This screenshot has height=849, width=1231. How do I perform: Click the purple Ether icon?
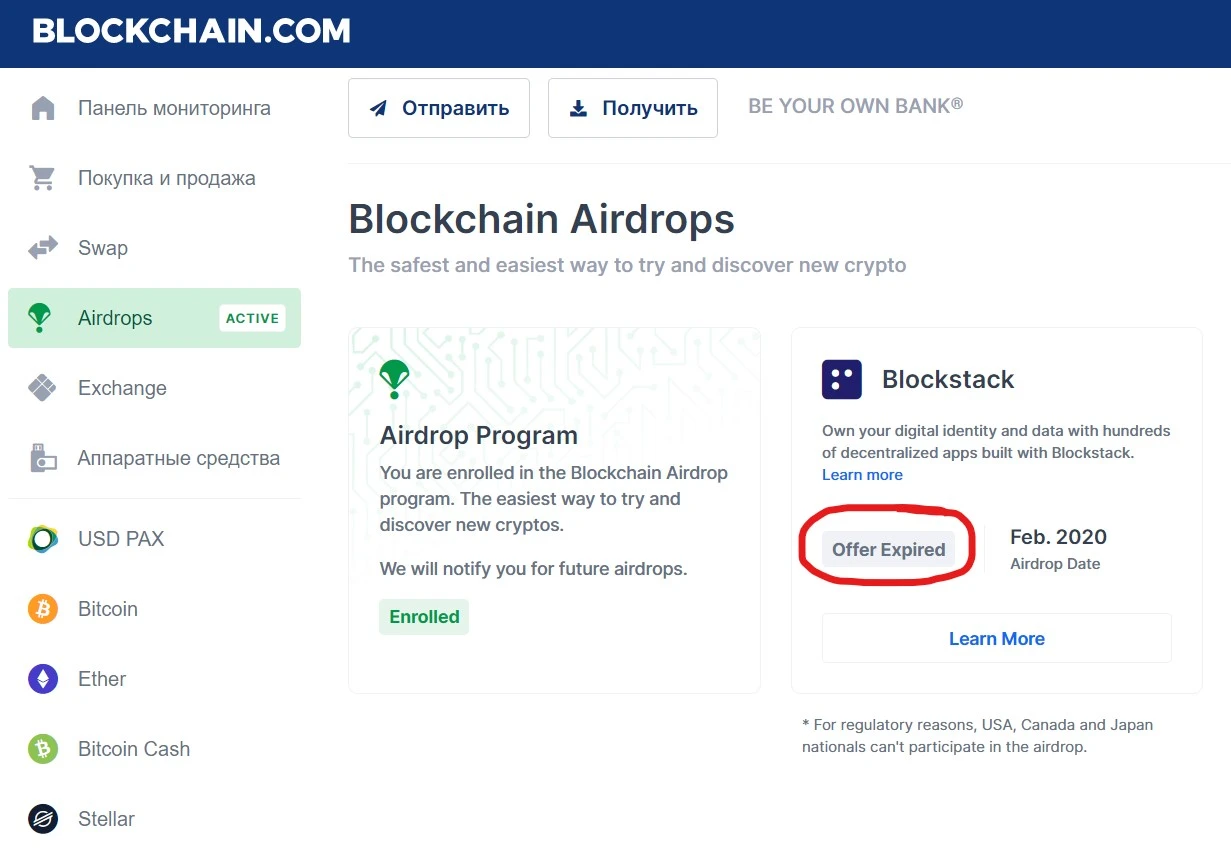(43, 679)
